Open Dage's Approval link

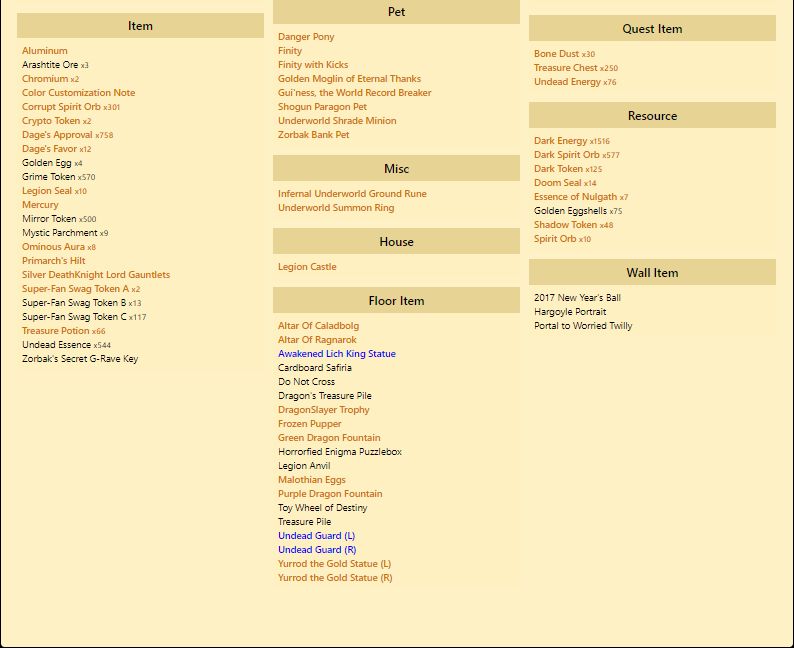[57, 135]
